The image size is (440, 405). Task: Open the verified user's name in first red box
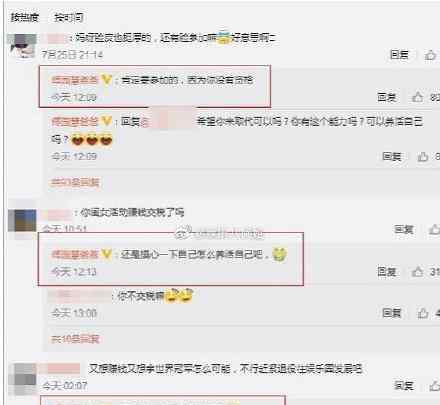click(x=75, y=80)
